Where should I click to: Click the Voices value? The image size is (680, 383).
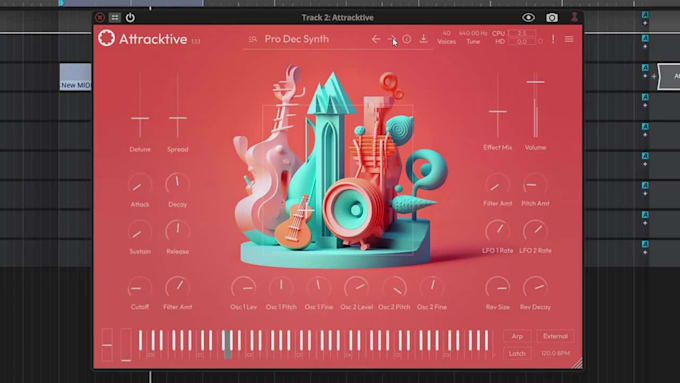click(x=446, y=33)
